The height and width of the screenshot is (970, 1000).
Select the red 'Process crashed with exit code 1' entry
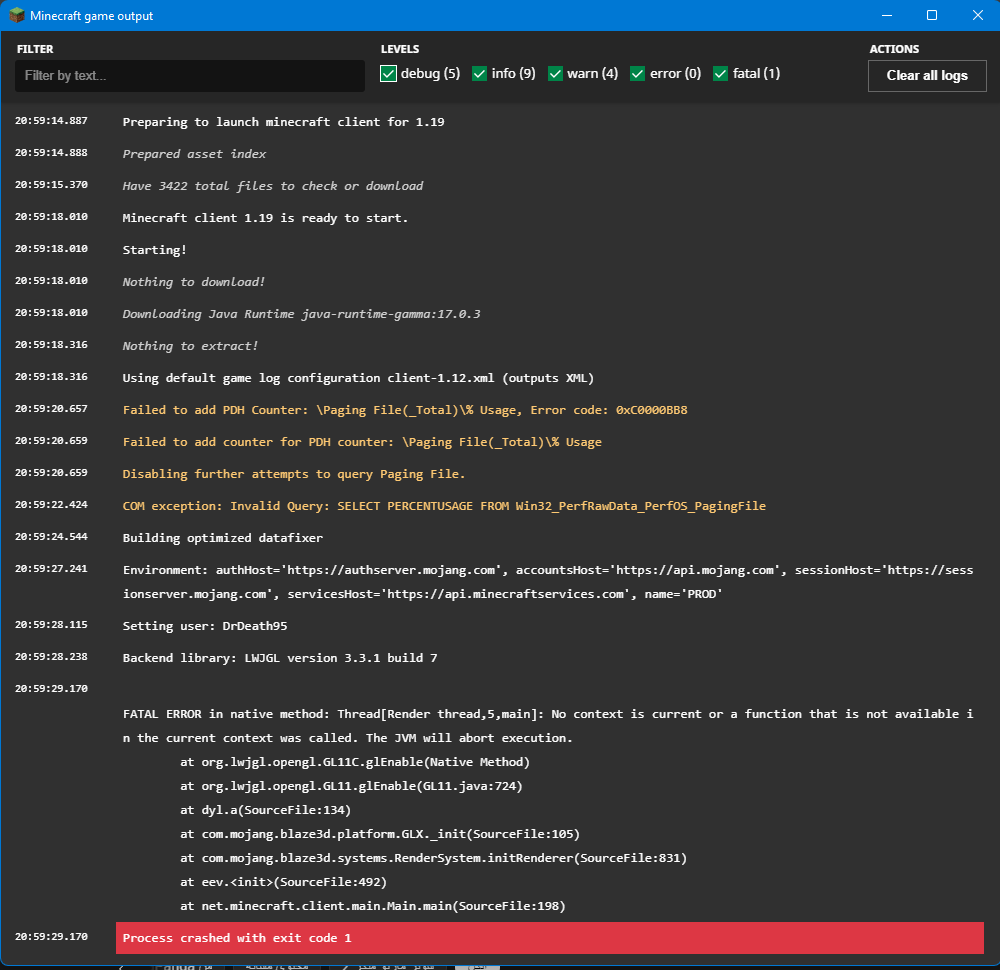click(x=549, y=938)
